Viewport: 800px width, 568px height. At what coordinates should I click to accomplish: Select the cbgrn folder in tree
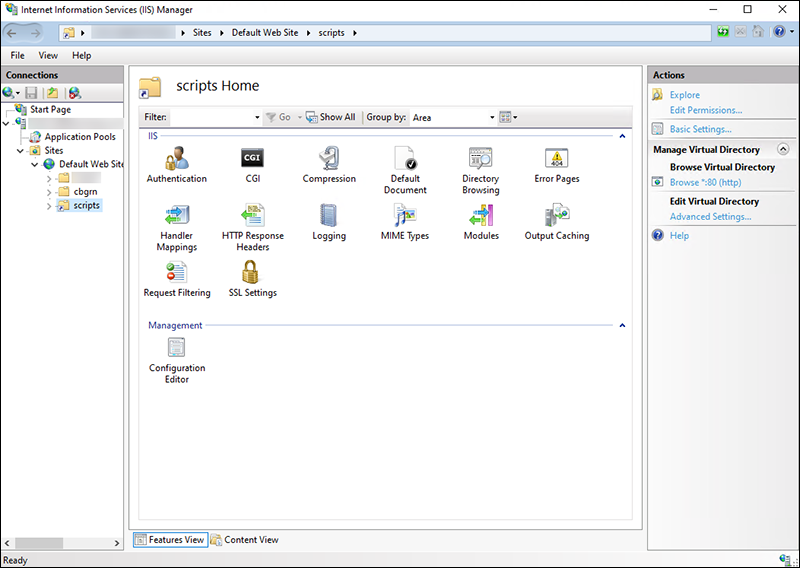(85, 192)
